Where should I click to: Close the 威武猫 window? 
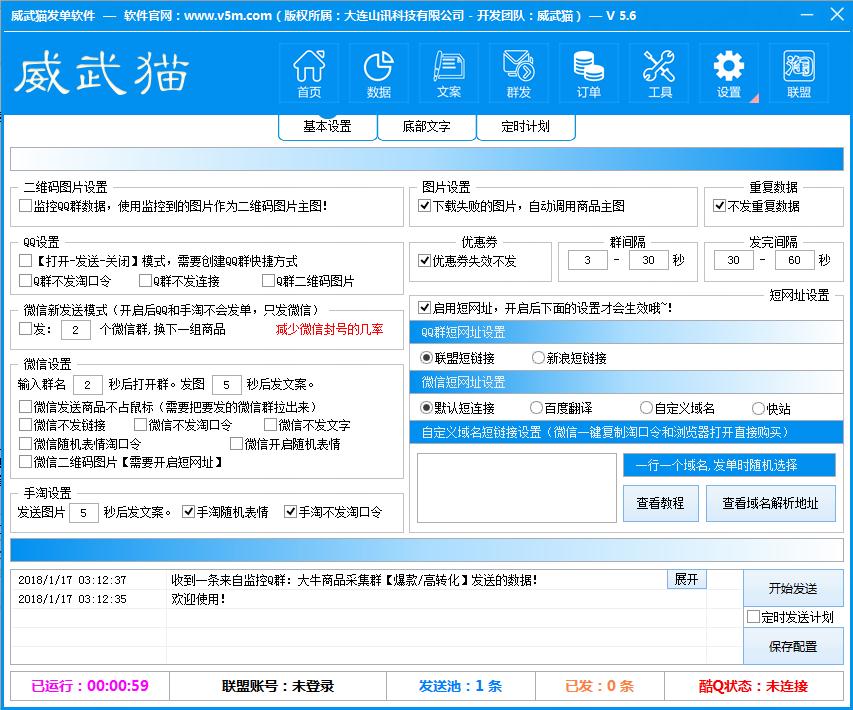(837, 15)
